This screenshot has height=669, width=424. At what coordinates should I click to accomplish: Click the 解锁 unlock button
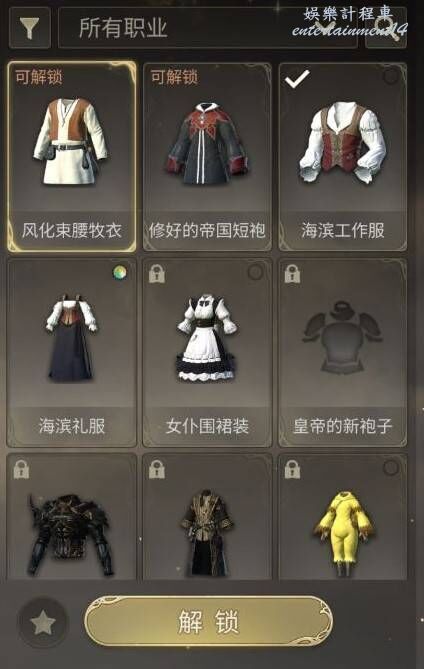click(x=209, y=621)
